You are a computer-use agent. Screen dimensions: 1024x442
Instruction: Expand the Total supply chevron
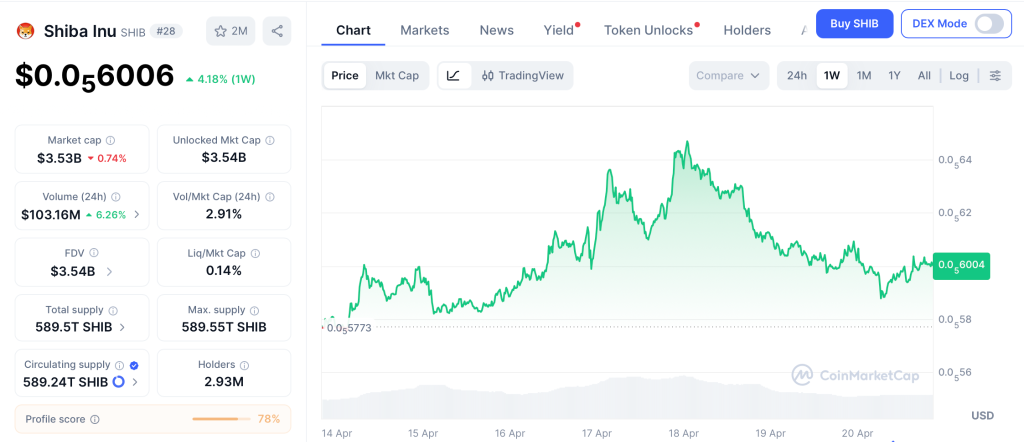(123, 327)
